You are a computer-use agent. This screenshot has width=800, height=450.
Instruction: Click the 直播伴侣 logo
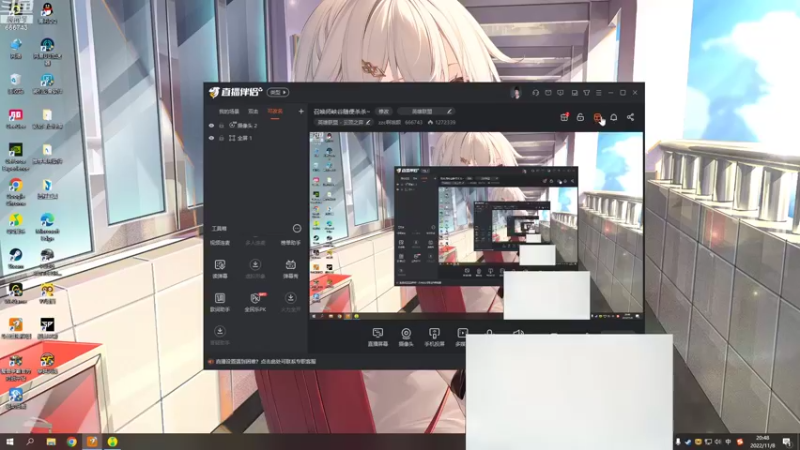pyautogui.click(x=235, y=92)
